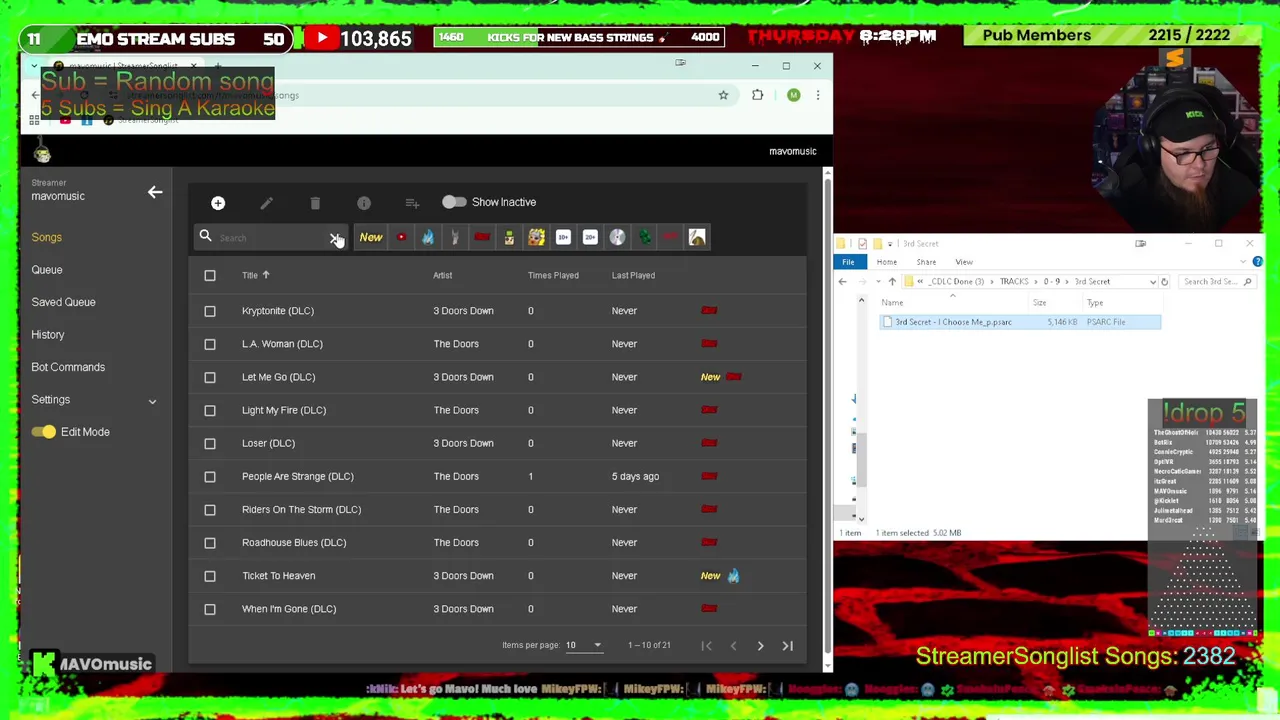Open the View tab in File Explorer
The image size is (1280, 720).
click(x=964, y=262)
